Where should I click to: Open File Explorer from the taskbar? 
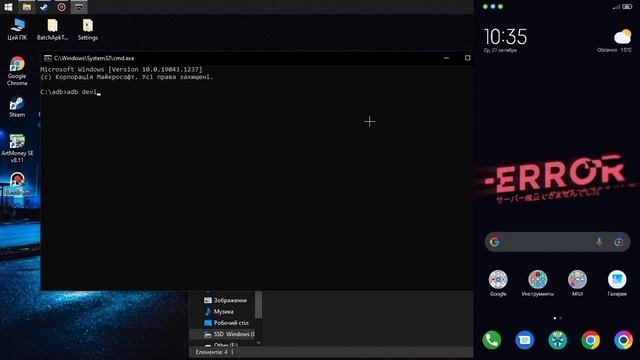tap(27, 7)
